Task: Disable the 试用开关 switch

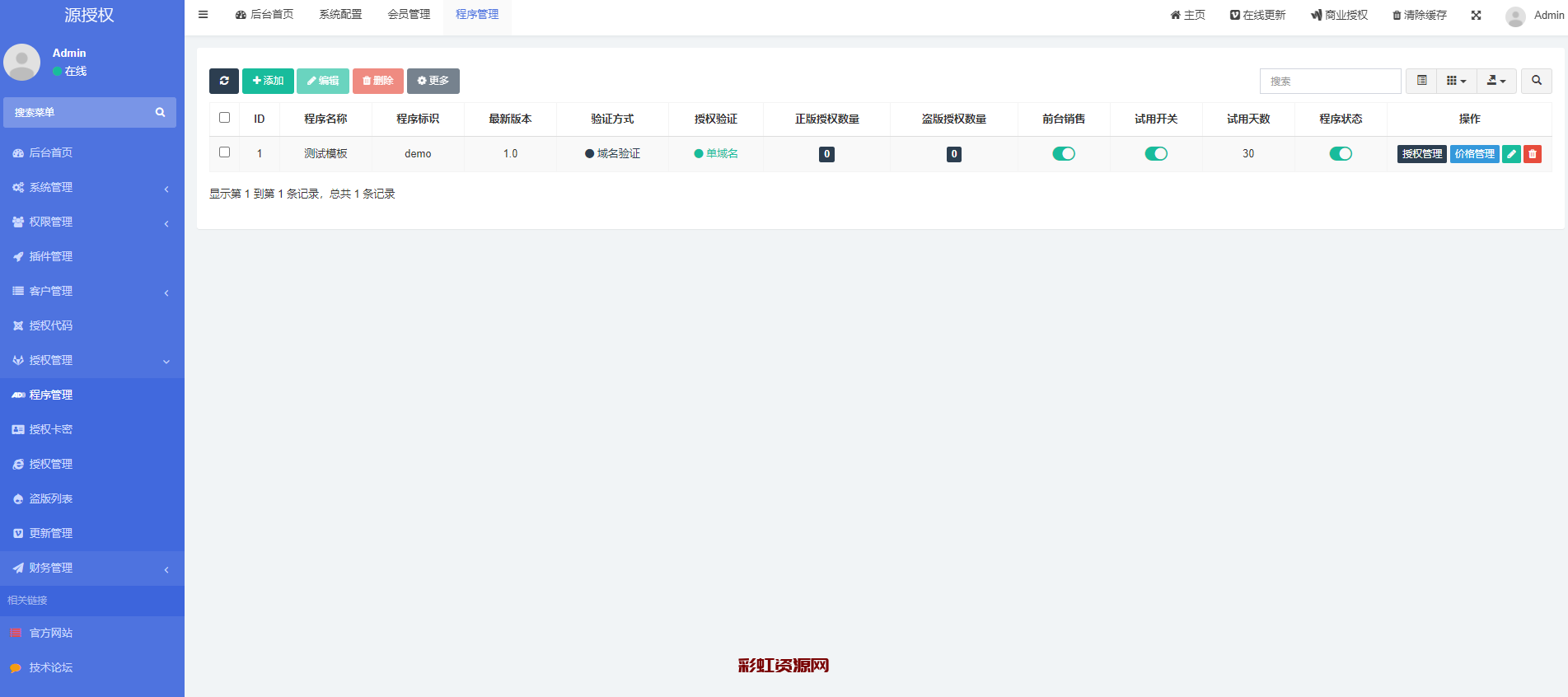Action: click(1156, 154)
